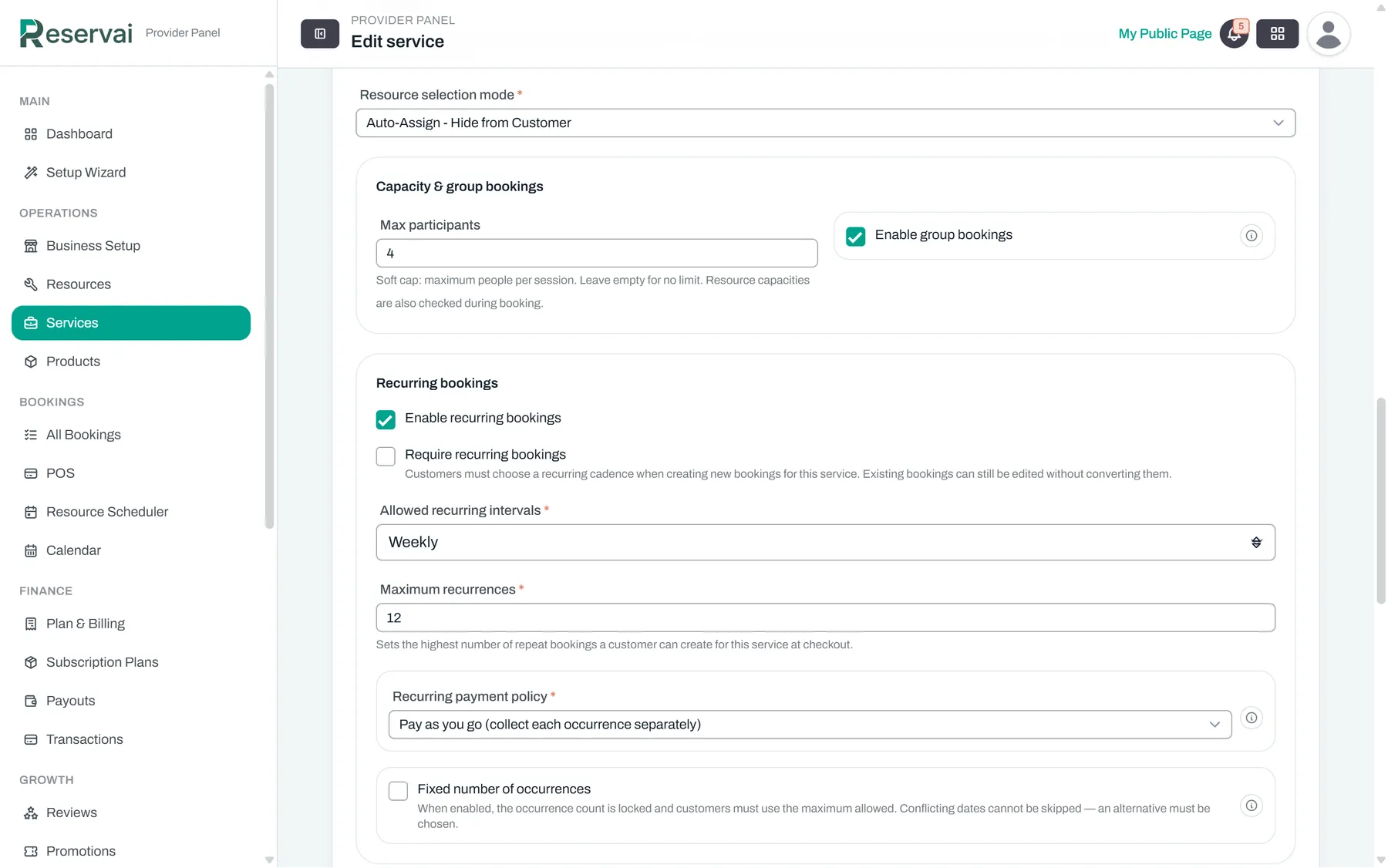Open the apps grid icon in header
The width and height of the screenshot is (1388, 868).
tap(1277, 34)
